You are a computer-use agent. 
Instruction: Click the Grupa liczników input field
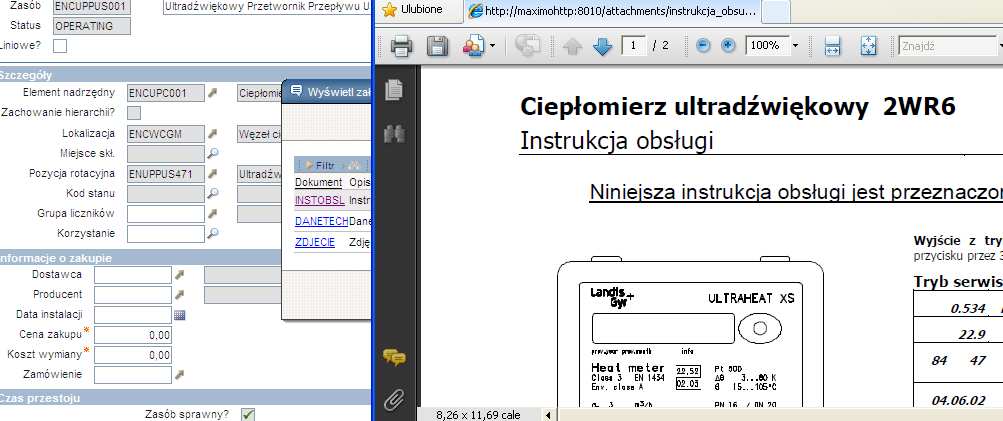point(166,214)
